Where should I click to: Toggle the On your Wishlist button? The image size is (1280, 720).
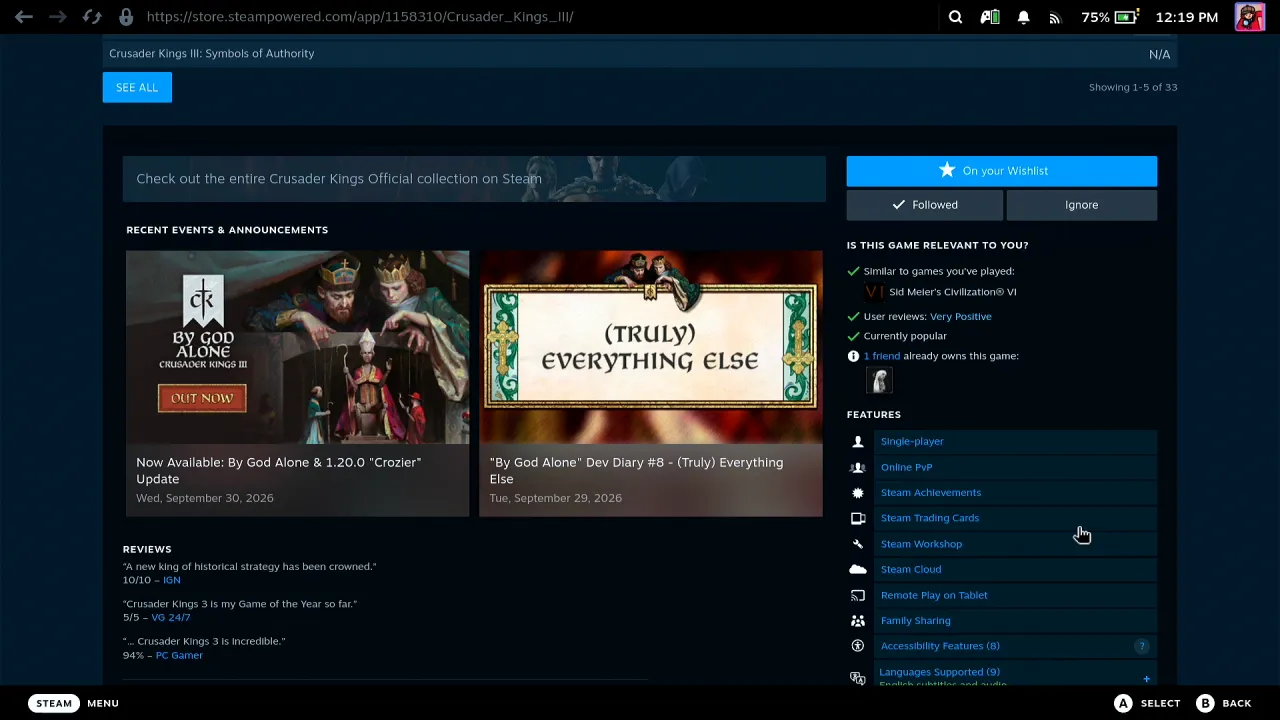[x=1002, y=171]
